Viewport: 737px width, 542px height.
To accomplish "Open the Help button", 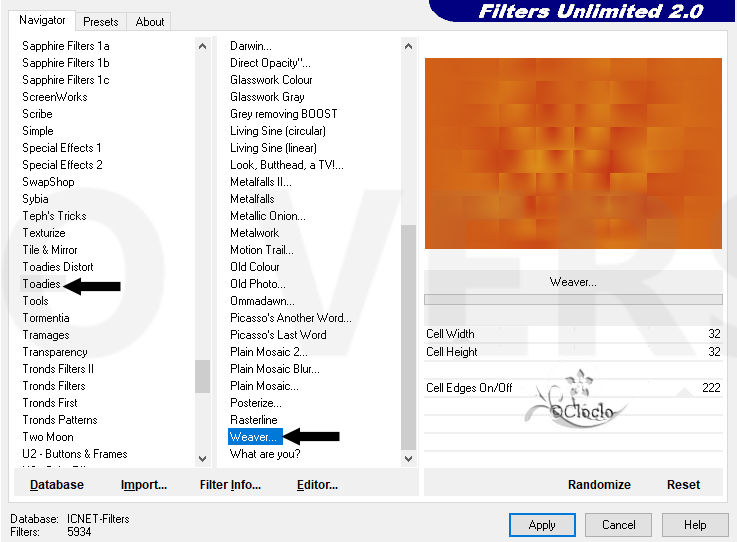I will tap(695, 525).
